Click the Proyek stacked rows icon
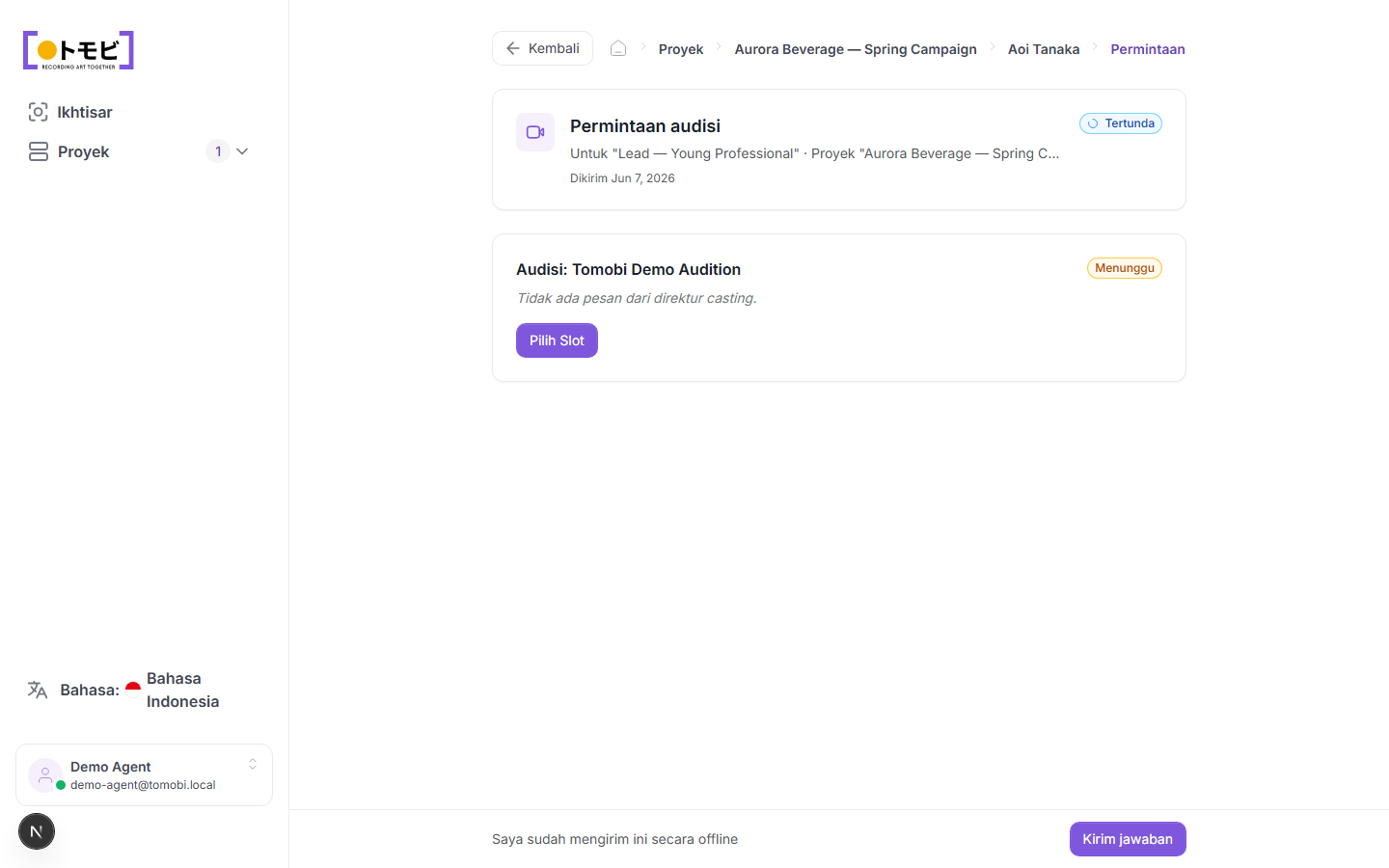Screen dimensions: 1389x868 pyautogui.click(x=39, y=151)
